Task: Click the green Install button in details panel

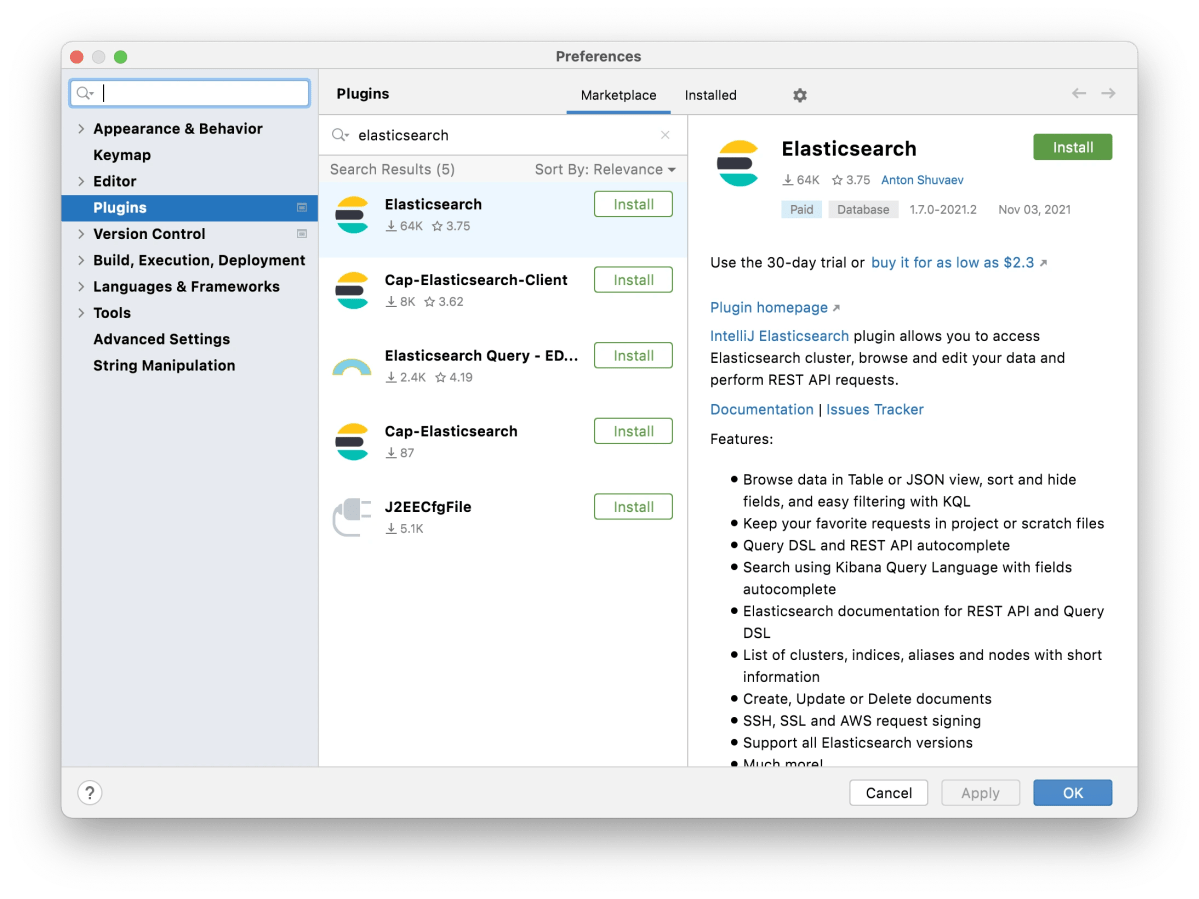Action: coord(1073,148)
